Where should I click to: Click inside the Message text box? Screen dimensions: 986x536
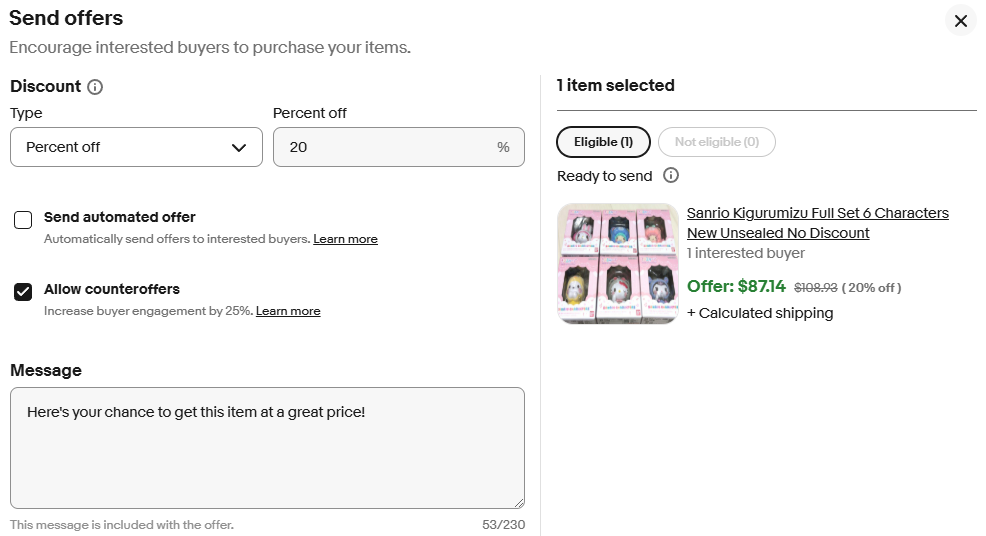pos(267,448)
